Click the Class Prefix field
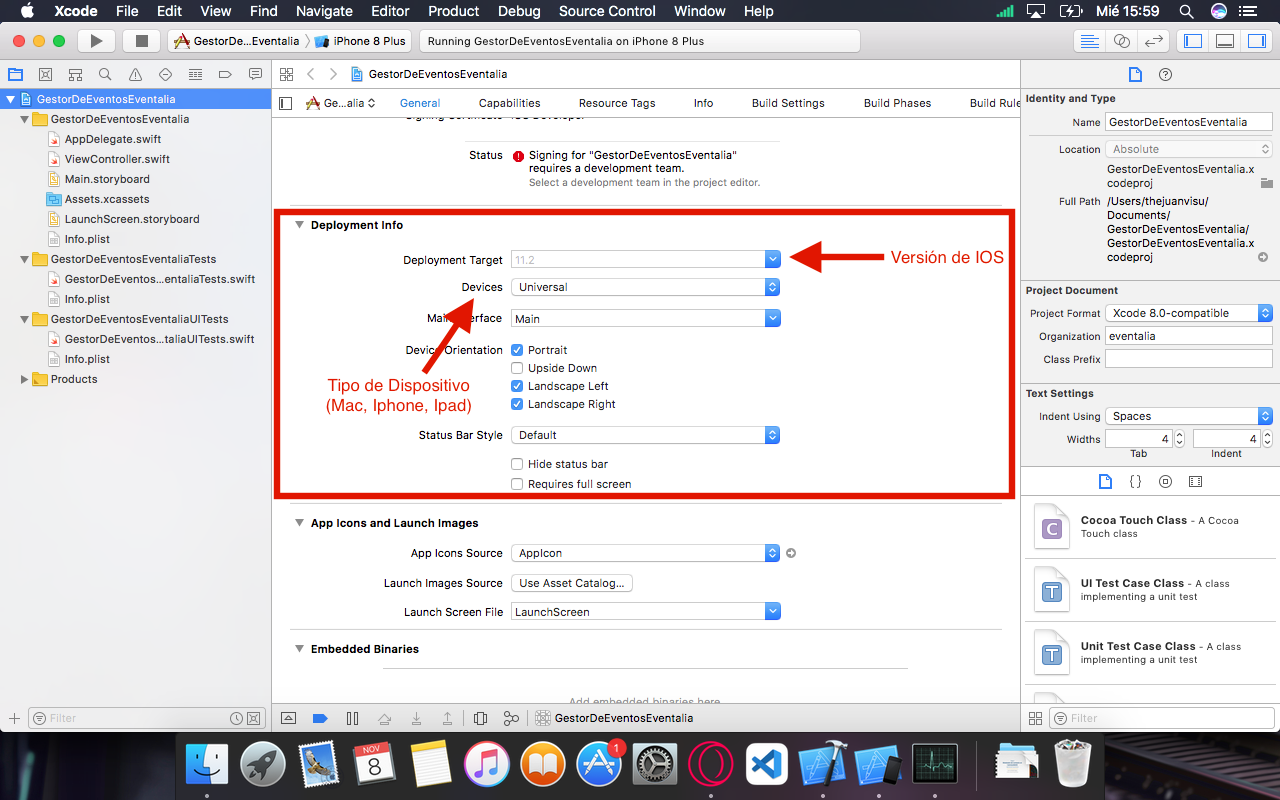The width and height of the screenshot is (1280, 800). 1189,359
